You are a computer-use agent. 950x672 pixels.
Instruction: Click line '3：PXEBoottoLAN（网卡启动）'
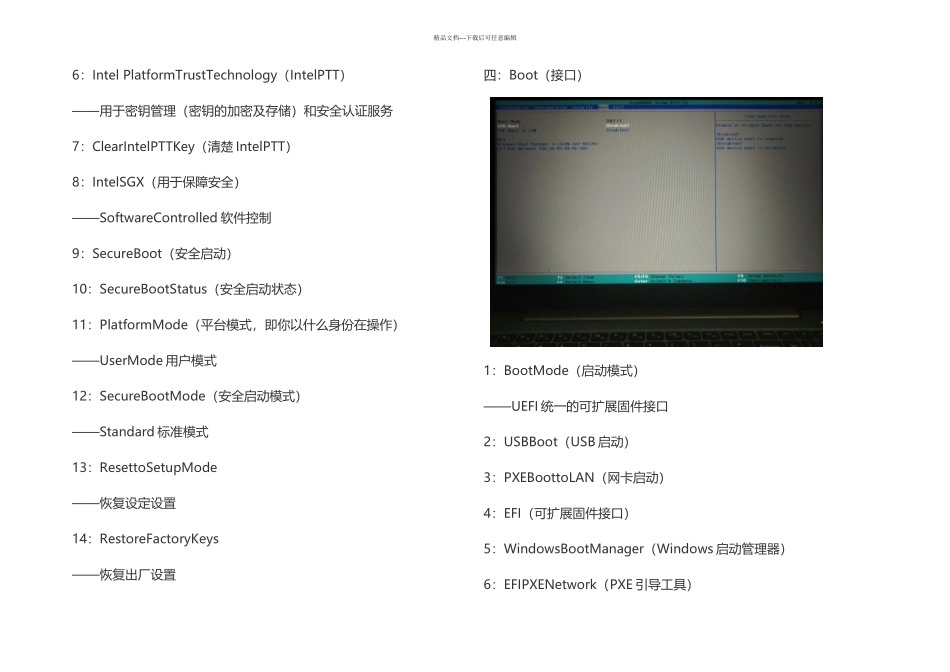coord(574,478)
